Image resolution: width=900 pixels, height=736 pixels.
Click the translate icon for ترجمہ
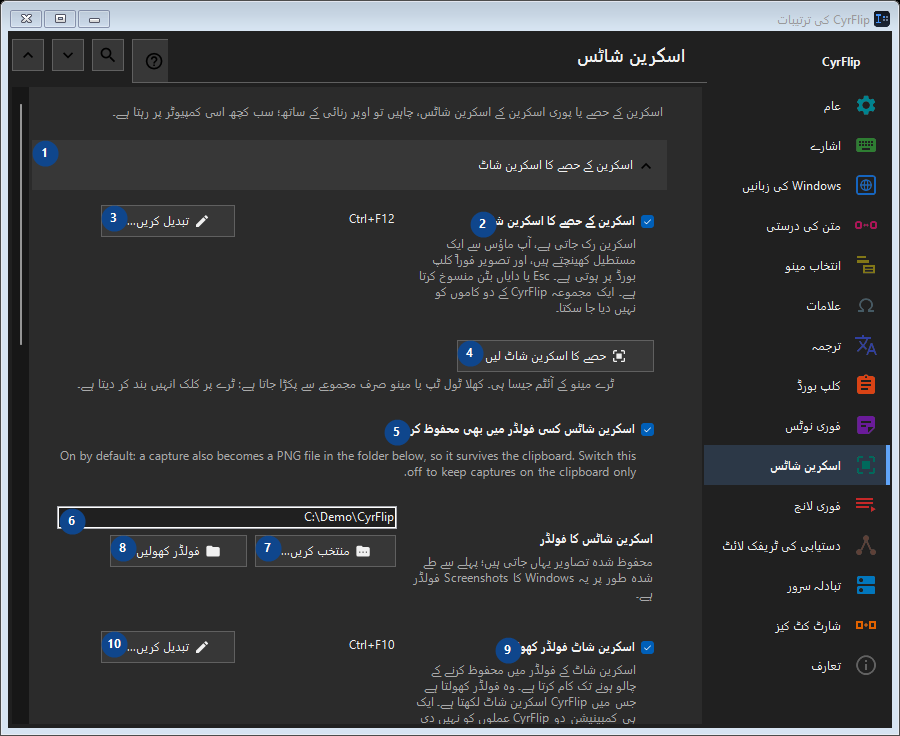(866, 345)
